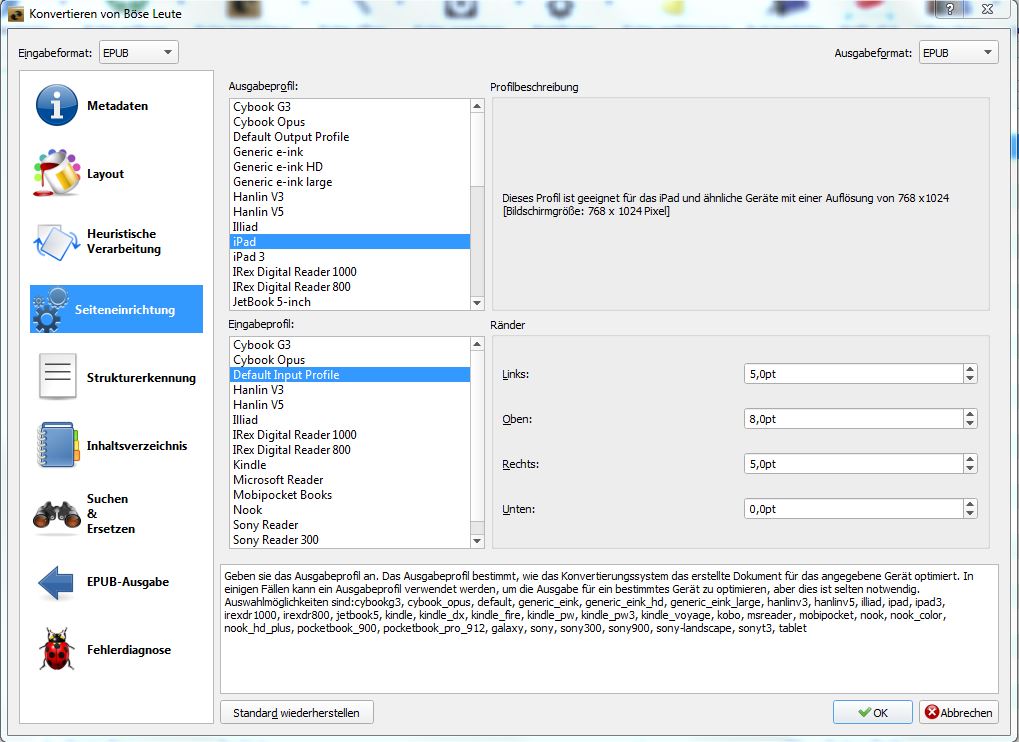Select Inhaltsverzeichnis label in sidebar

pyautogui.click(x=137, y=445)
